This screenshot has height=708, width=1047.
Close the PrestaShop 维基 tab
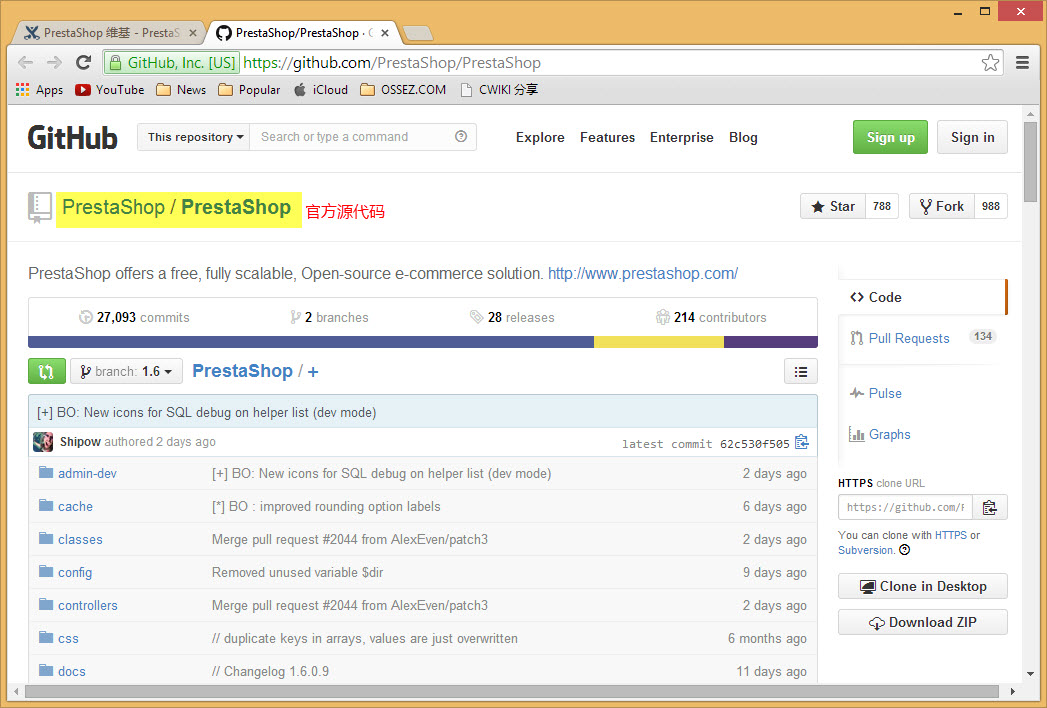pyautogui.click(x=193, y=33)
